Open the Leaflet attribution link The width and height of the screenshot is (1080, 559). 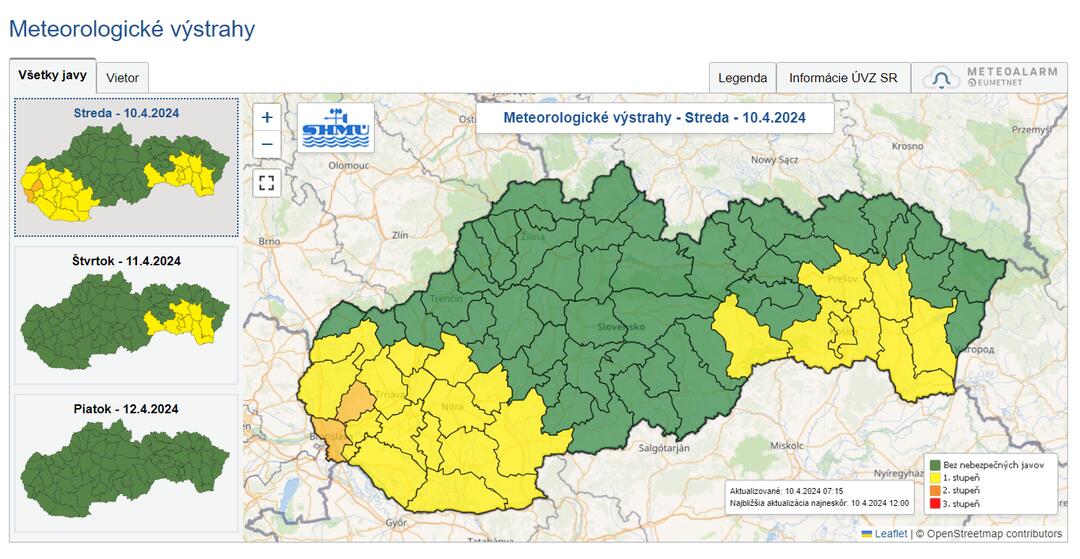(x=890, y=534)
